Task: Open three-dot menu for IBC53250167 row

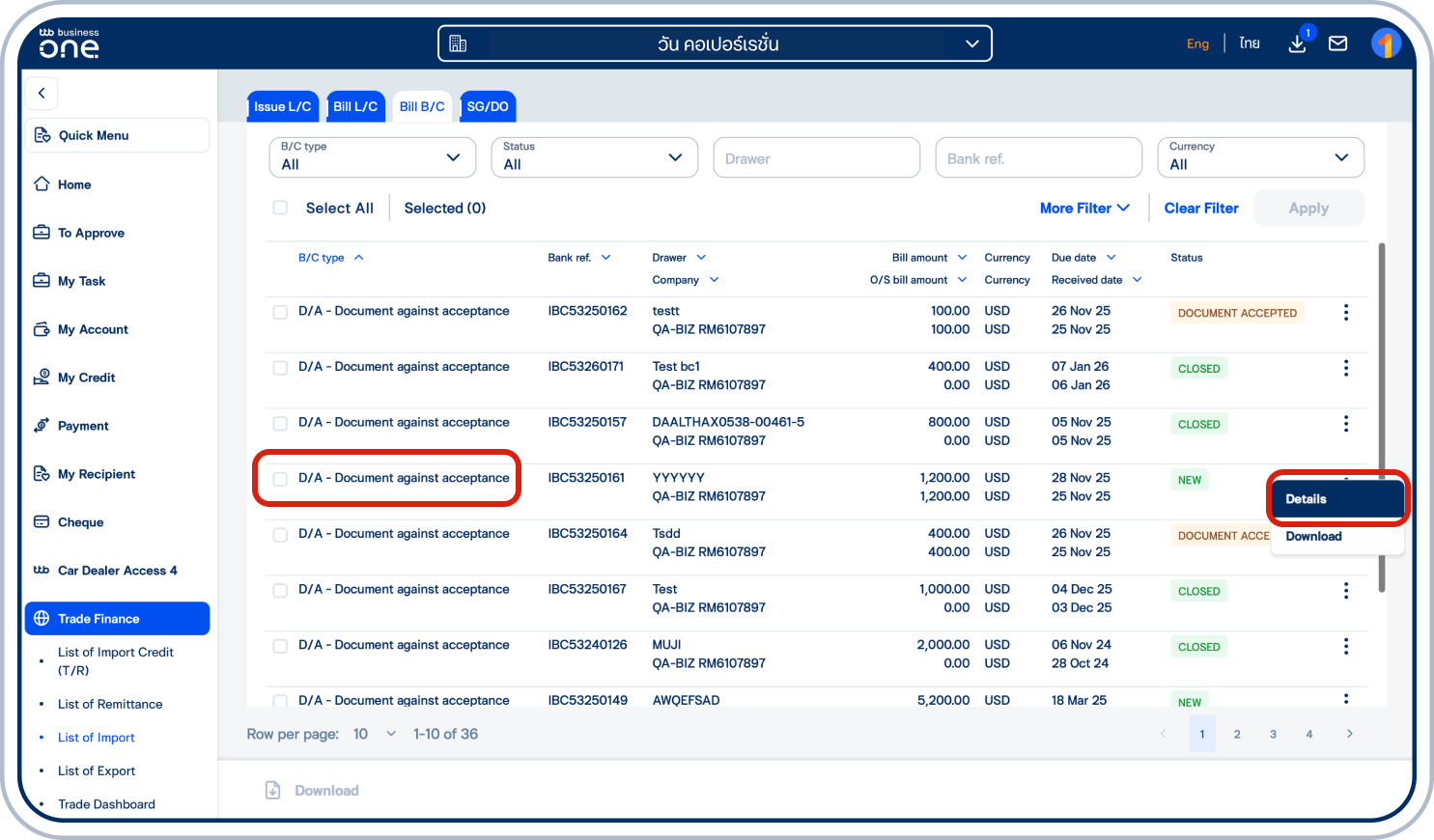Action: click(1345, 591)
